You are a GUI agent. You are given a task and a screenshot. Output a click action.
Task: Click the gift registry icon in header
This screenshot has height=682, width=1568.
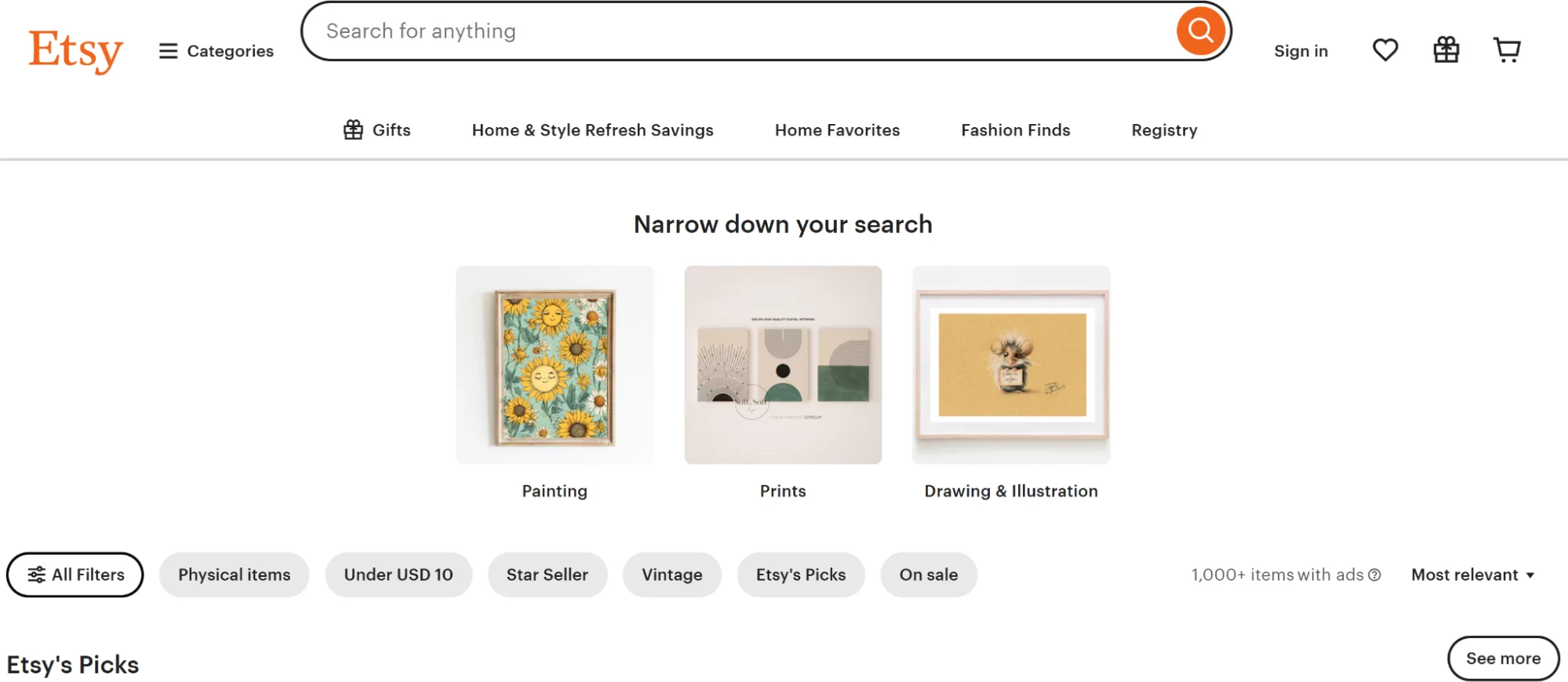(x=1446, y=49)
